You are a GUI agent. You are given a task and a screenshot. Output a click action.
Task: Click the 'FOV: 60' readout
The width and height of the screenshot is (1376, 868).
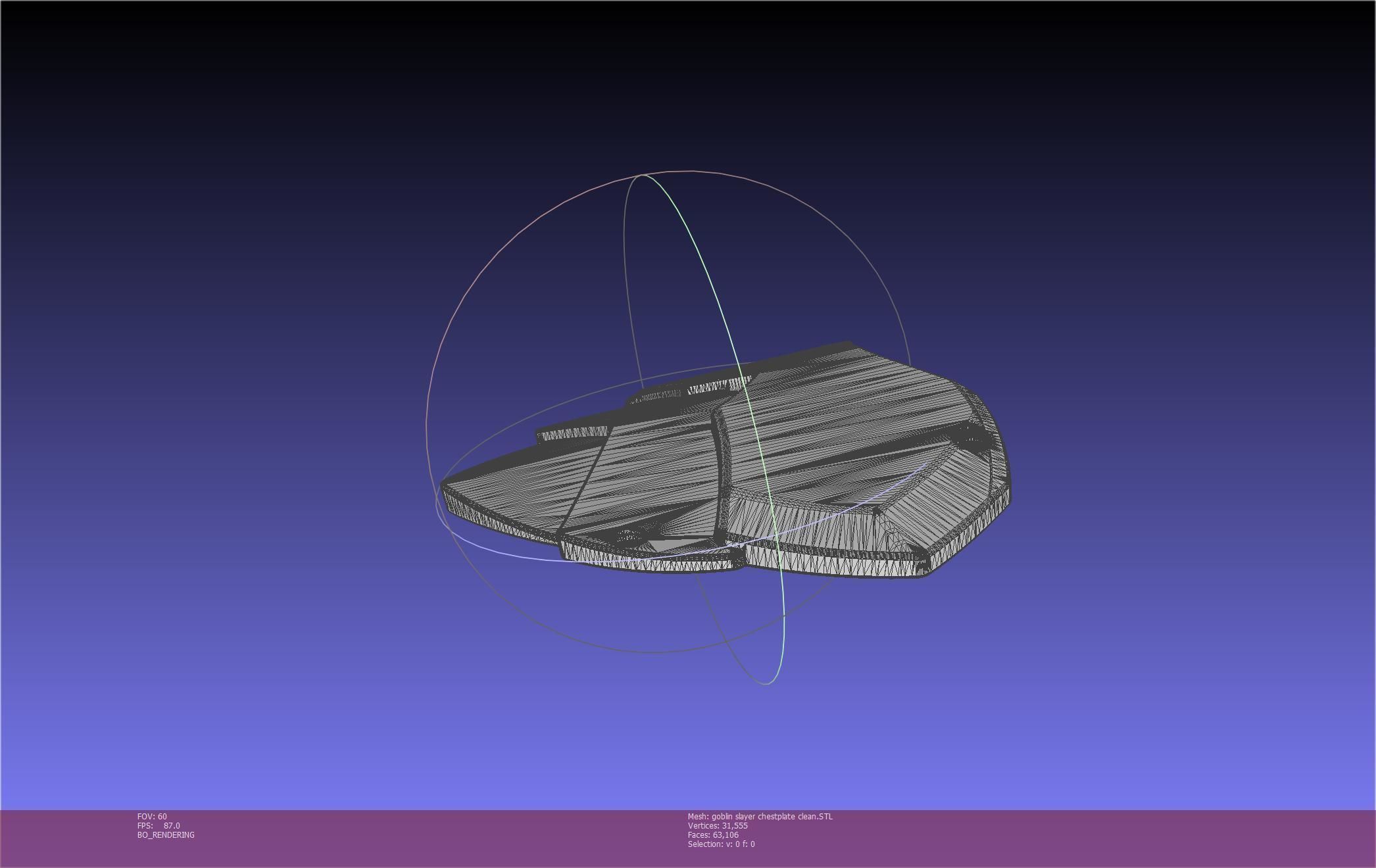point(152,817)
